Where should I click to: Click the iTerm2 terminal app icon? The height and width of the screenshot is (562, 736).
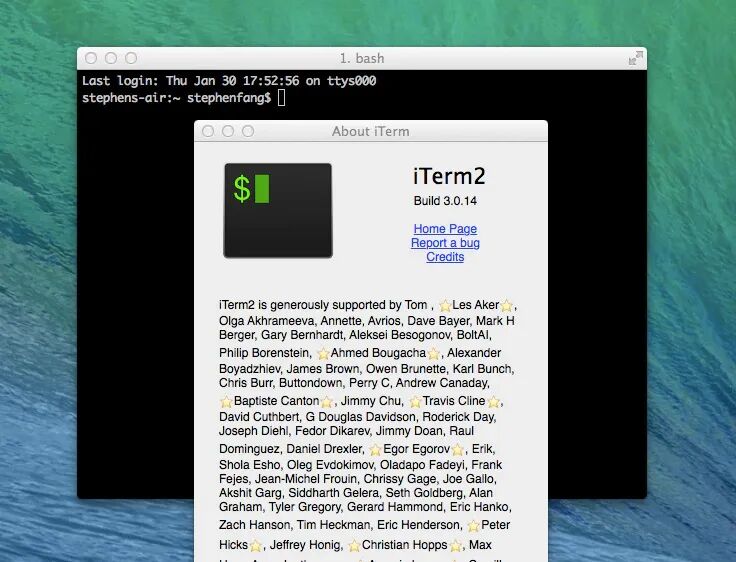point(278,210)
